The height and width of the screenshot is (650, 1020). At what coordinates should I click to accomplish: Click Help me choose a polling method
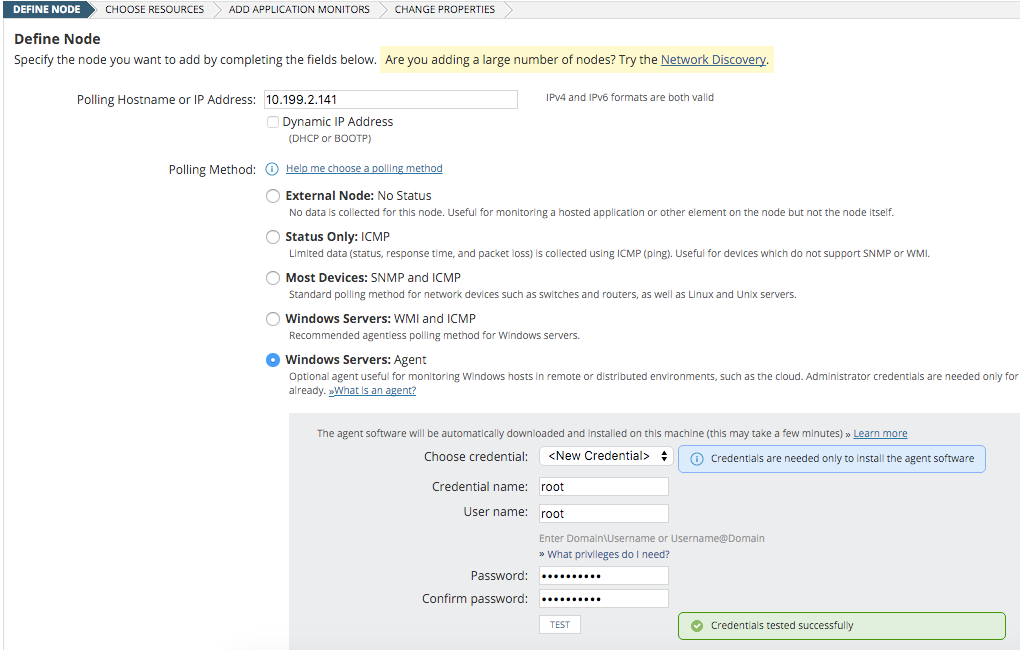(364, 169)
